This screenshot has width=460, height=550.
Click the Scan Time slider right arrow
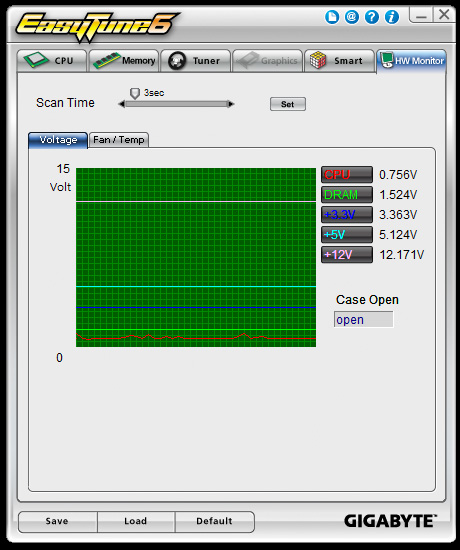(x=231, y=104)
